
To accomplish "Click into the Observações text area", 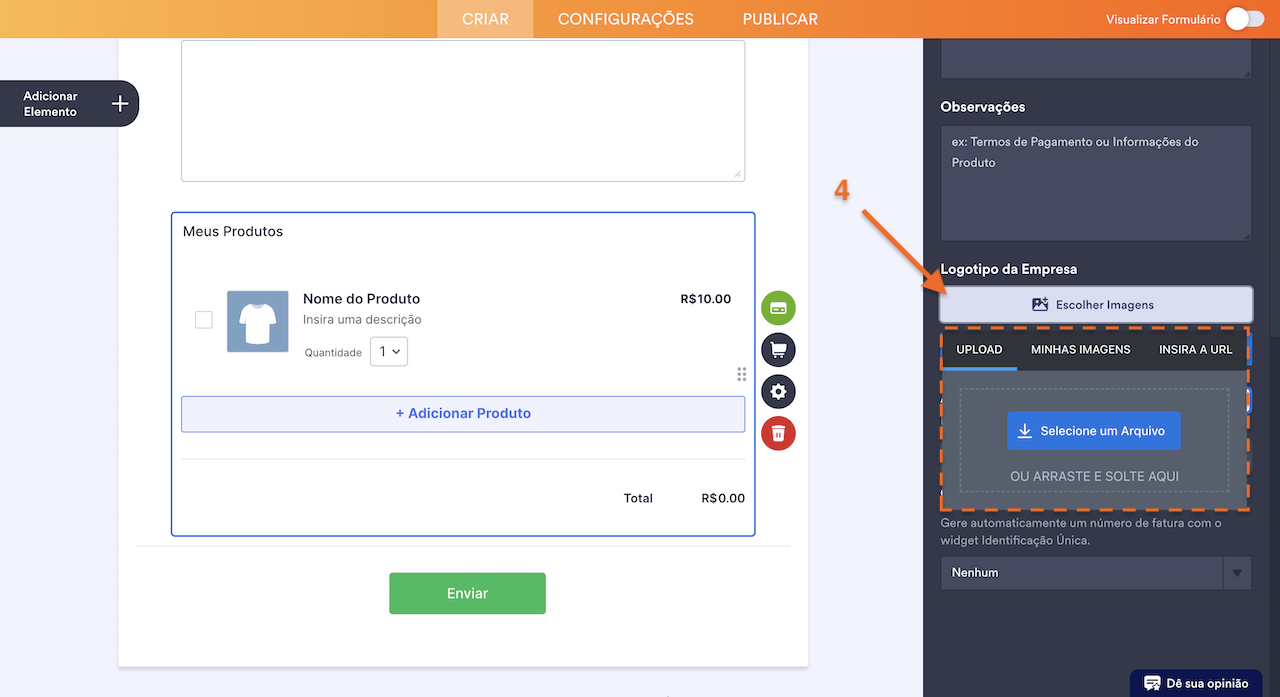I will [x=1095, y=182].
